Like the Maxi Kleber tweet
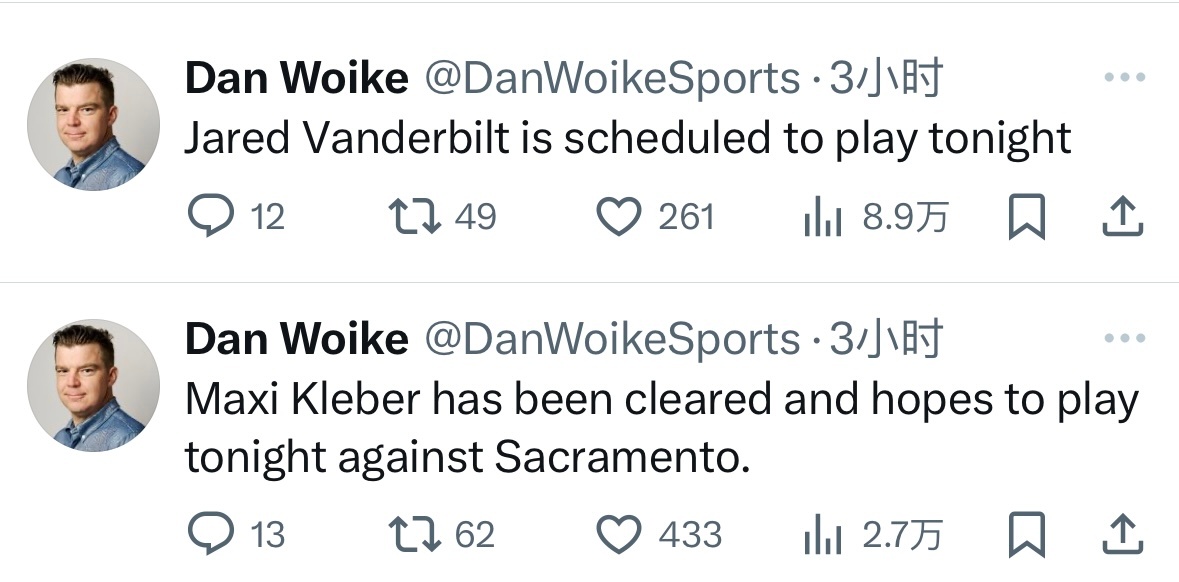 618,535
